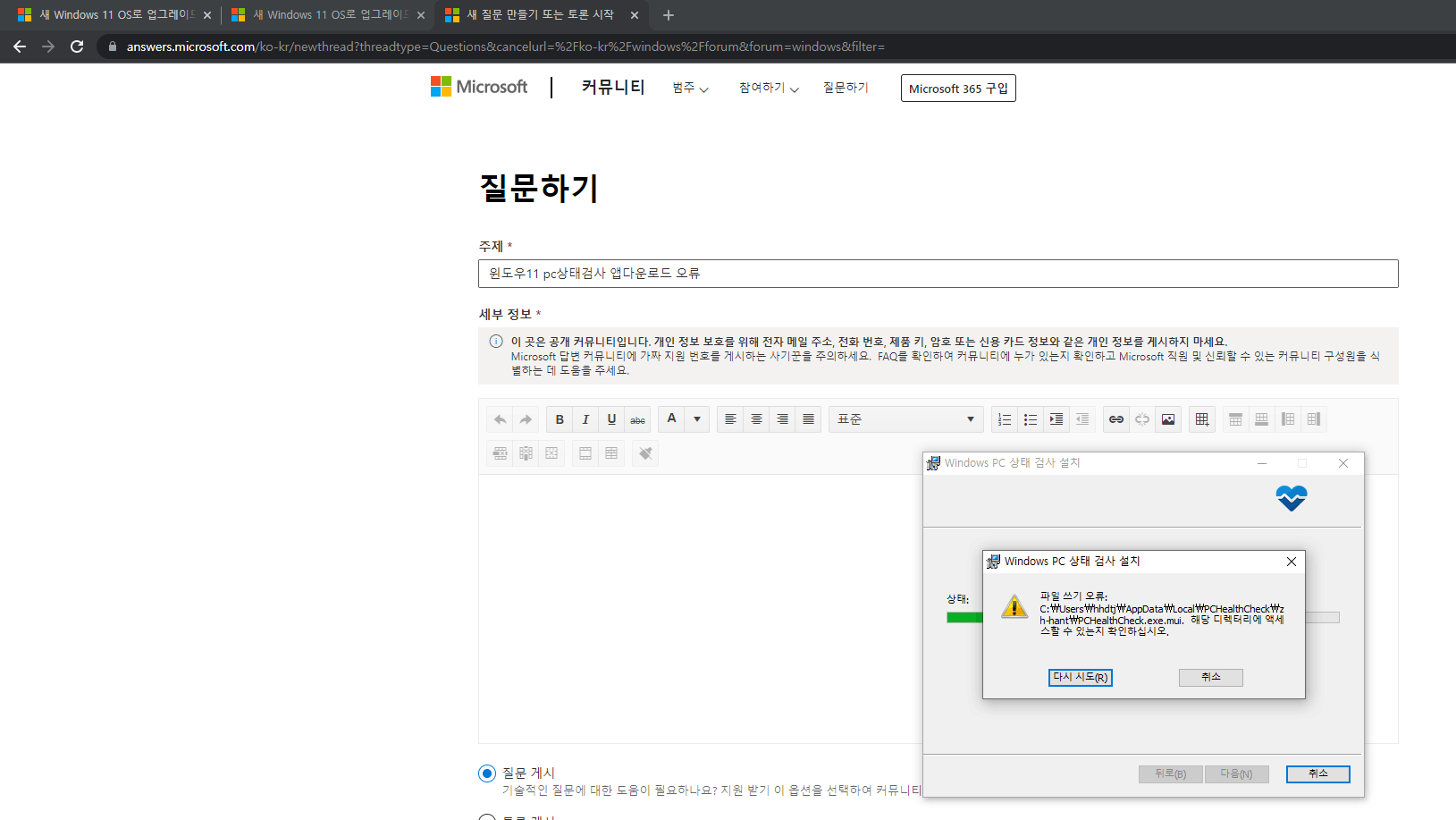
Task: Click the 주제 subject input field
Action: (938, 274)
